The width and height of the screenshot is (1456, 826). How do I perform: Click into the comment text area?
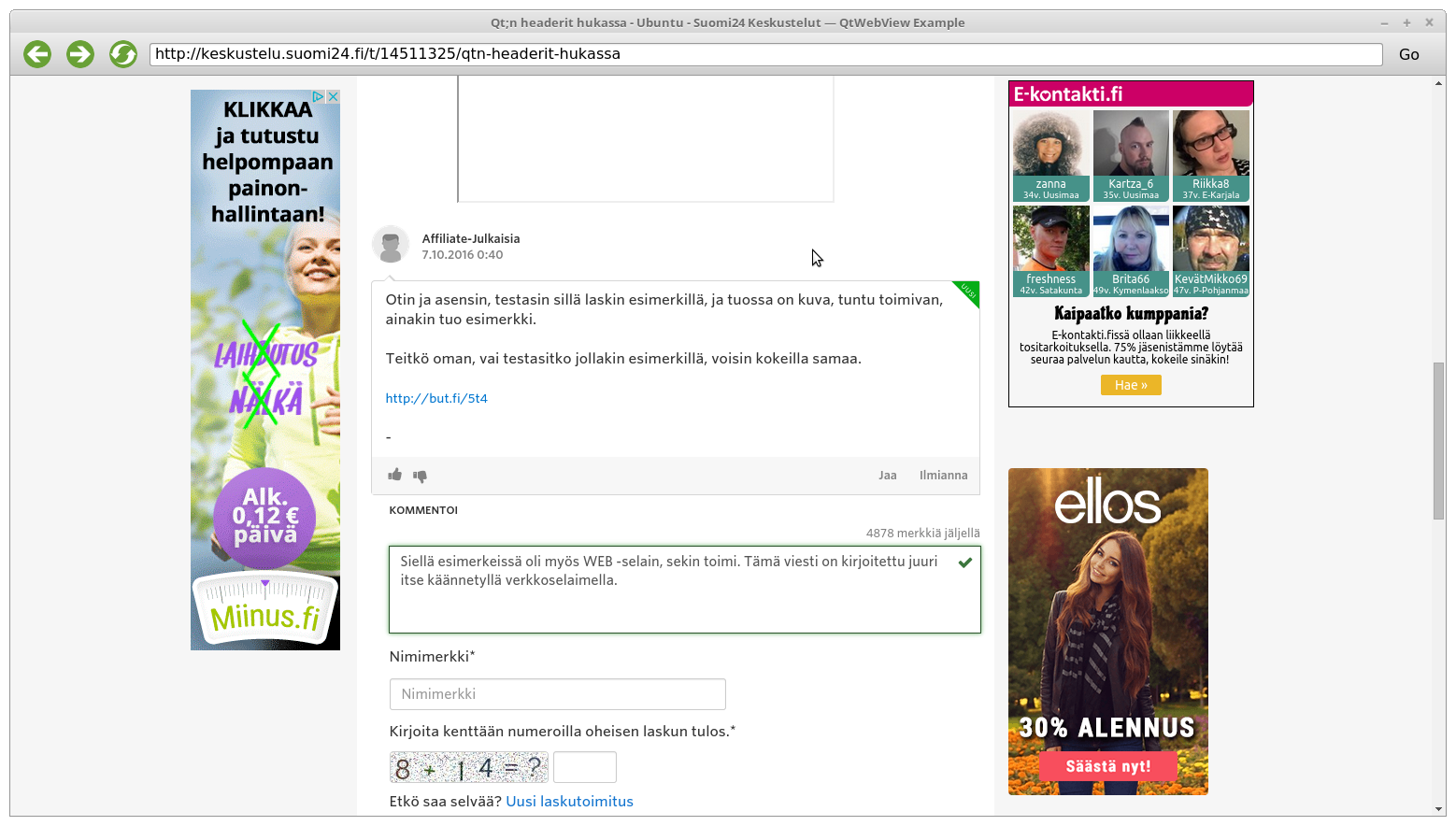tap(685, 590)
